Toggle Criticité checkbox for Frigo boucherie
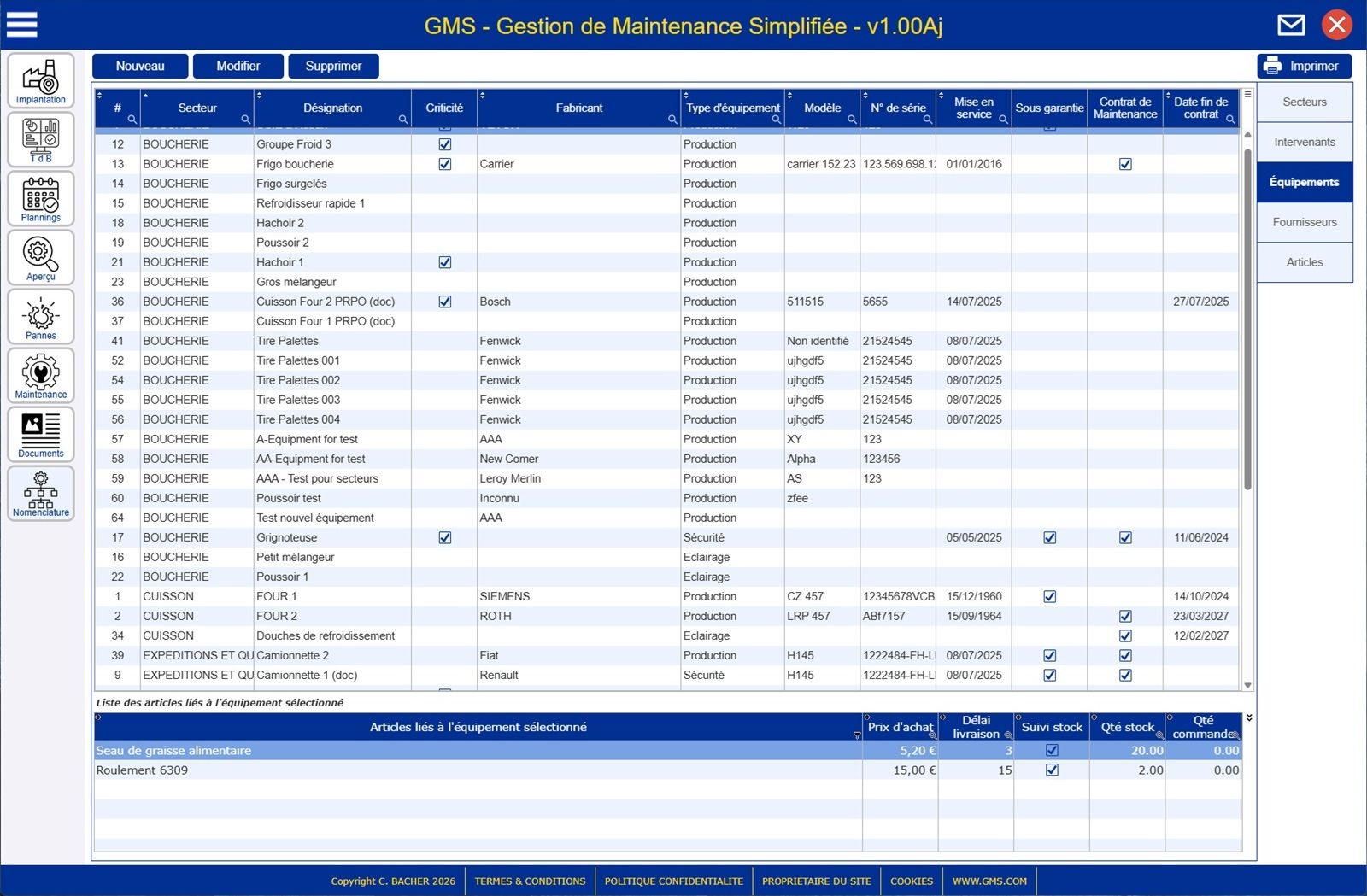The width and height of the screenshot is (1367, 896). (x=445, y=164)
